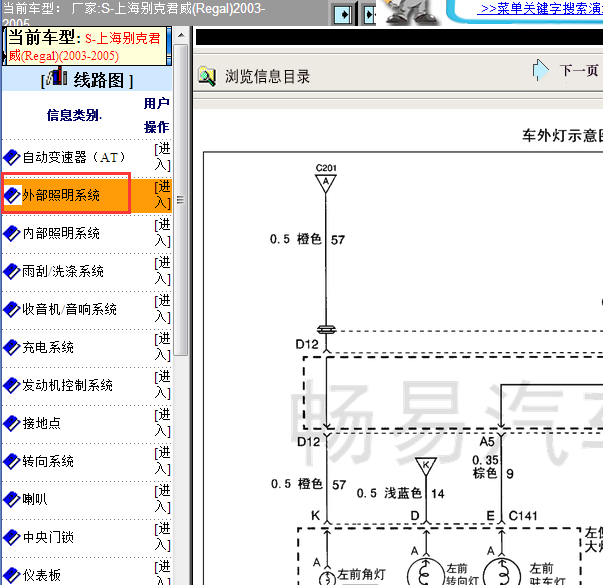
Task: Select 外部照明系统 category
Action: click(x=61, y=195)
